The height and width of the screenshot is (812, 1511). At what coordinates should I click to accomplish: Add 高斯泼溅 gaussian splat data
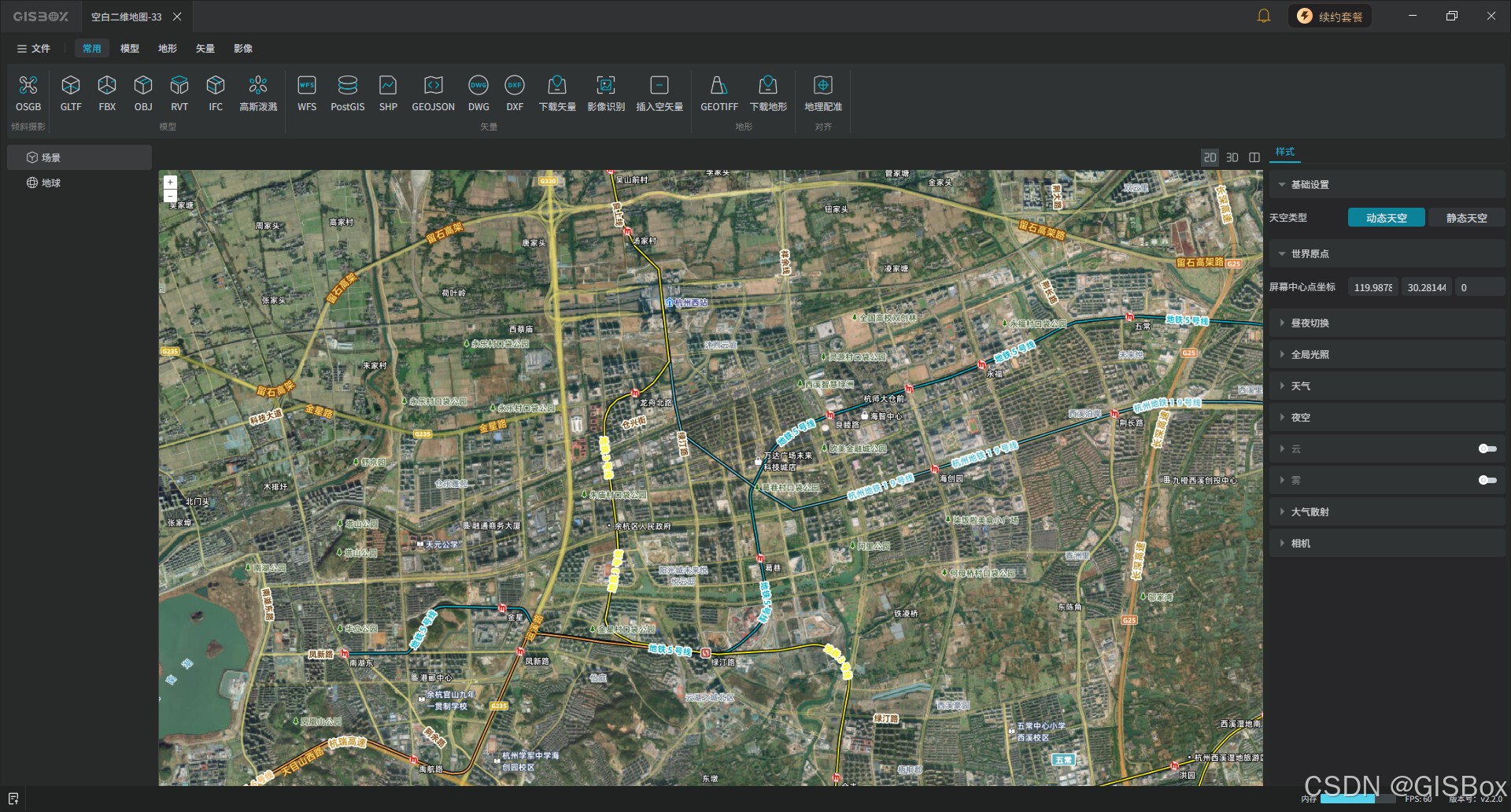point(258,93)
